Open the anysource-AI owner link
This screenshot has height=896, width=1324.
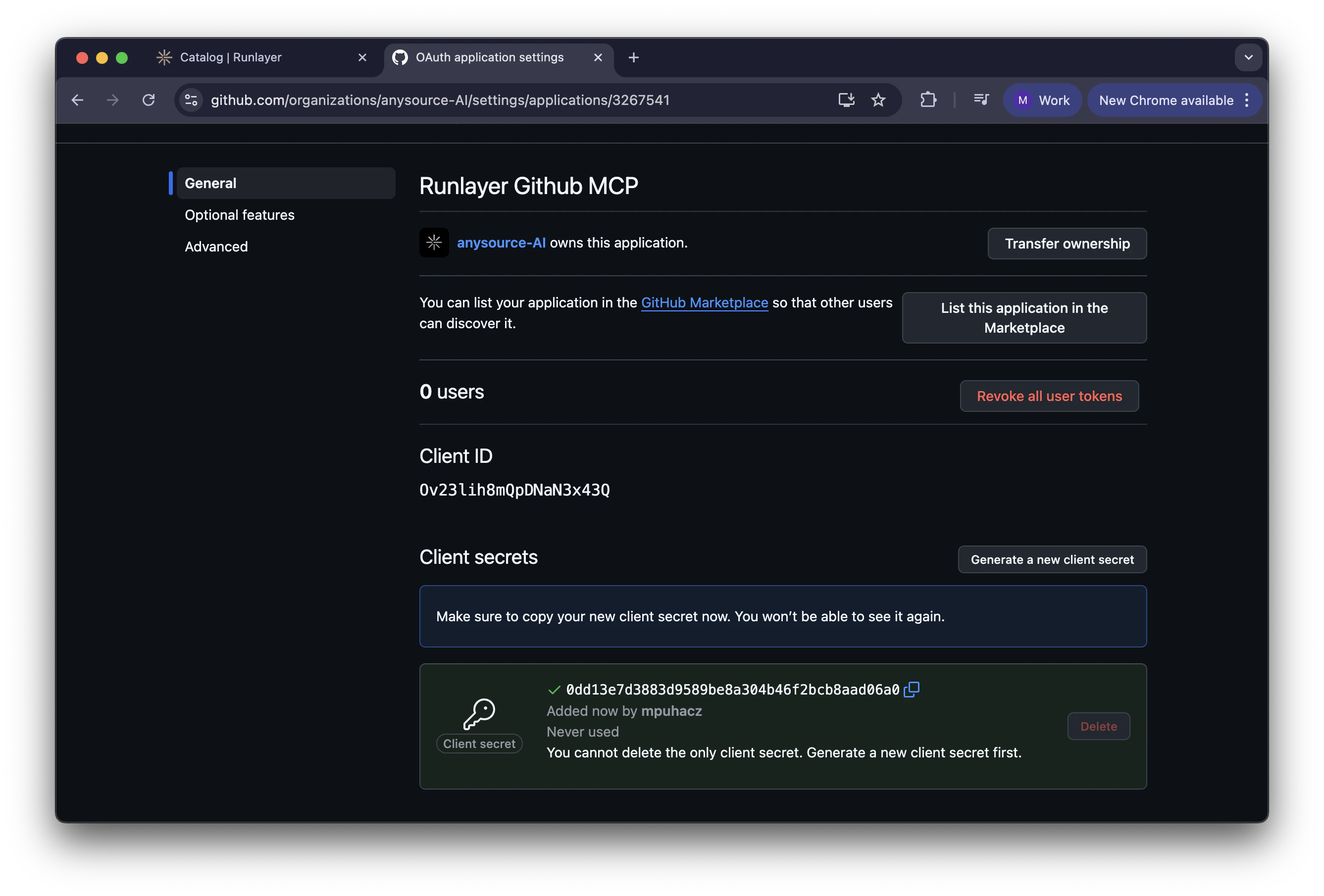pos(501,243)
